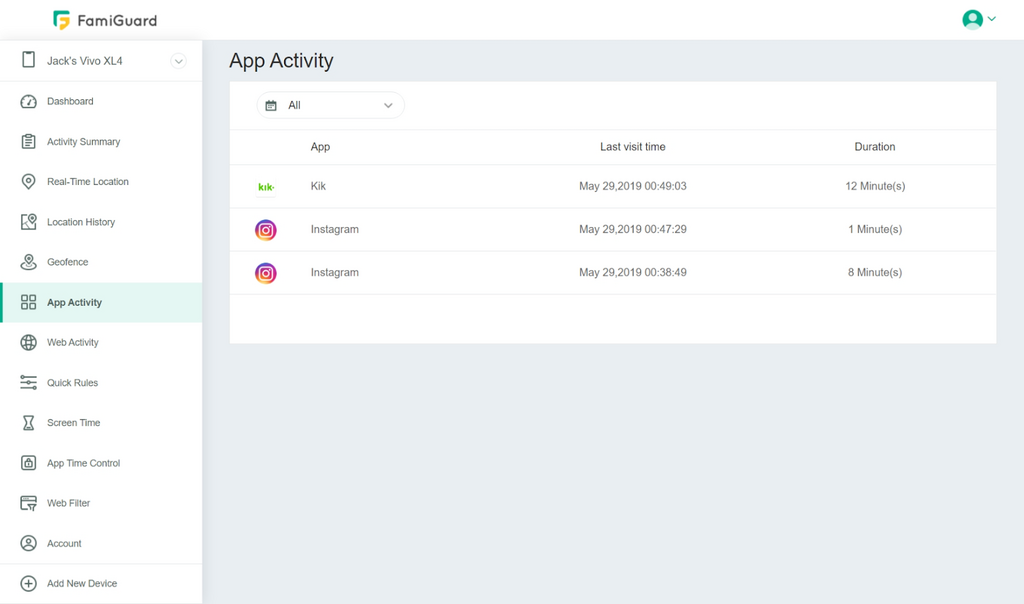This screenshot has width=1024, height=604.
Task: Click the Instagram icon in the 00:47:29 row
Action: [266, 230]
